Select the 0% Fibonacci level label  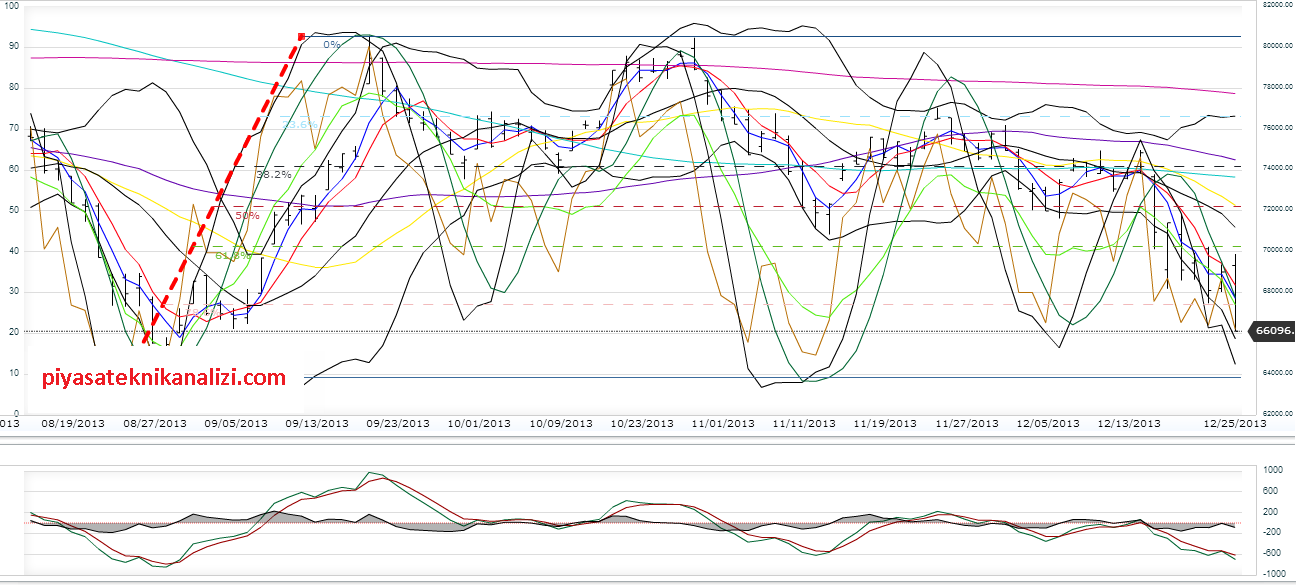331,44
